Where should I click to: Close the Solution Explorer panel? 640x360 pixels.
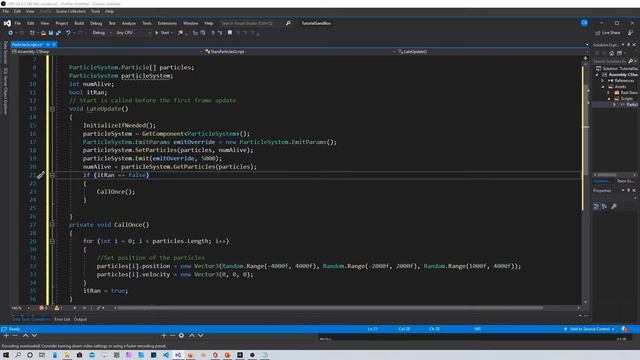634,44
